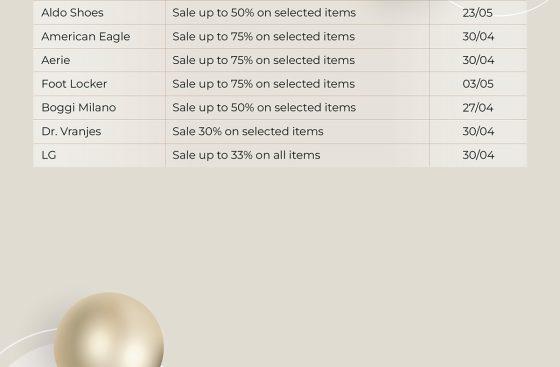Select American Eagle 75% sale text
Viewport: 560px width, 367px height.
[x=264, y=36]
